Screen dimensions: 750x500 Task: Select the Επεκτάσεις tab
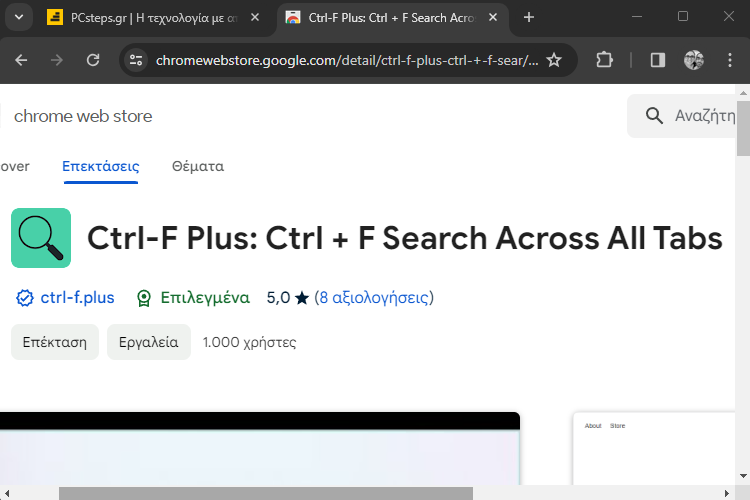[x=101, y=166]
